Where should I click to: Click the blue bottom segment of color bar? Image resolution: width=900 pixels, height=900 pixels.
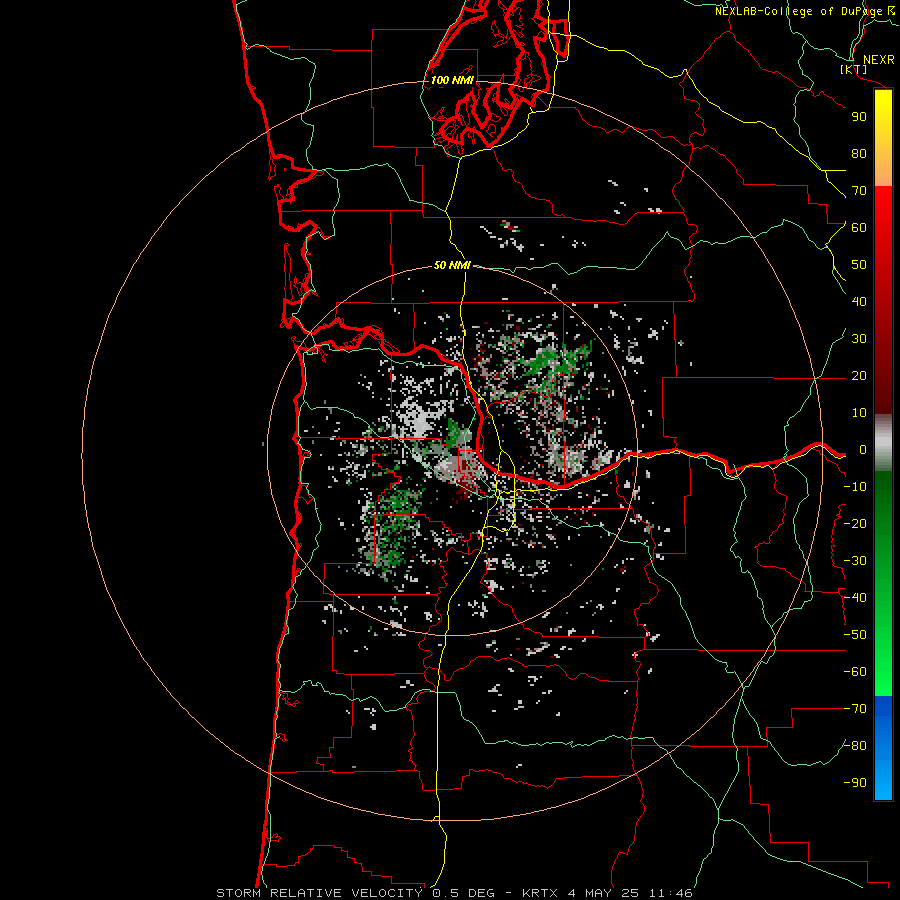883,748
